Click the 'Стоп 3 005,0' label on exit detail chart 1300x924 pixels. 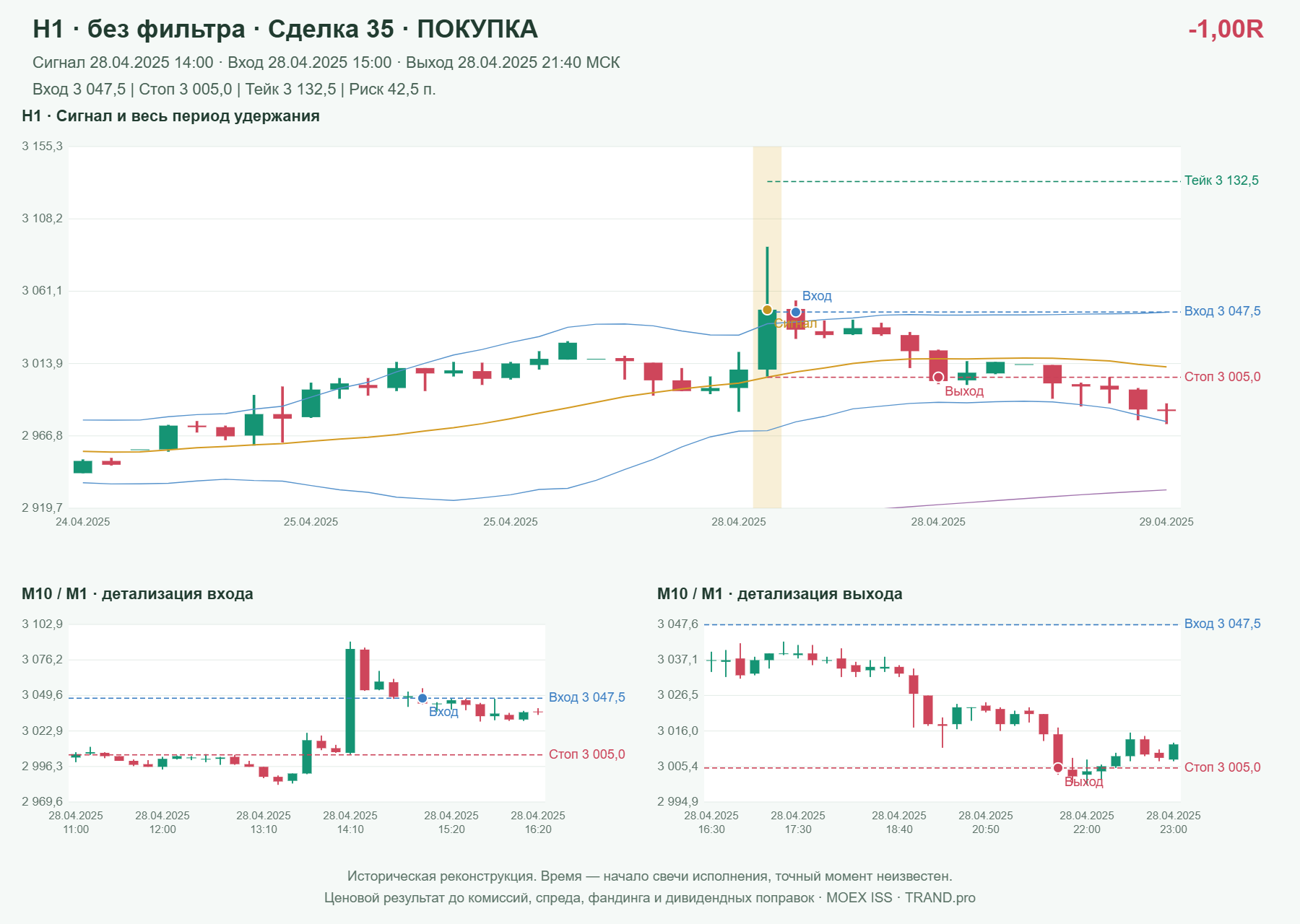[1222, 767]
